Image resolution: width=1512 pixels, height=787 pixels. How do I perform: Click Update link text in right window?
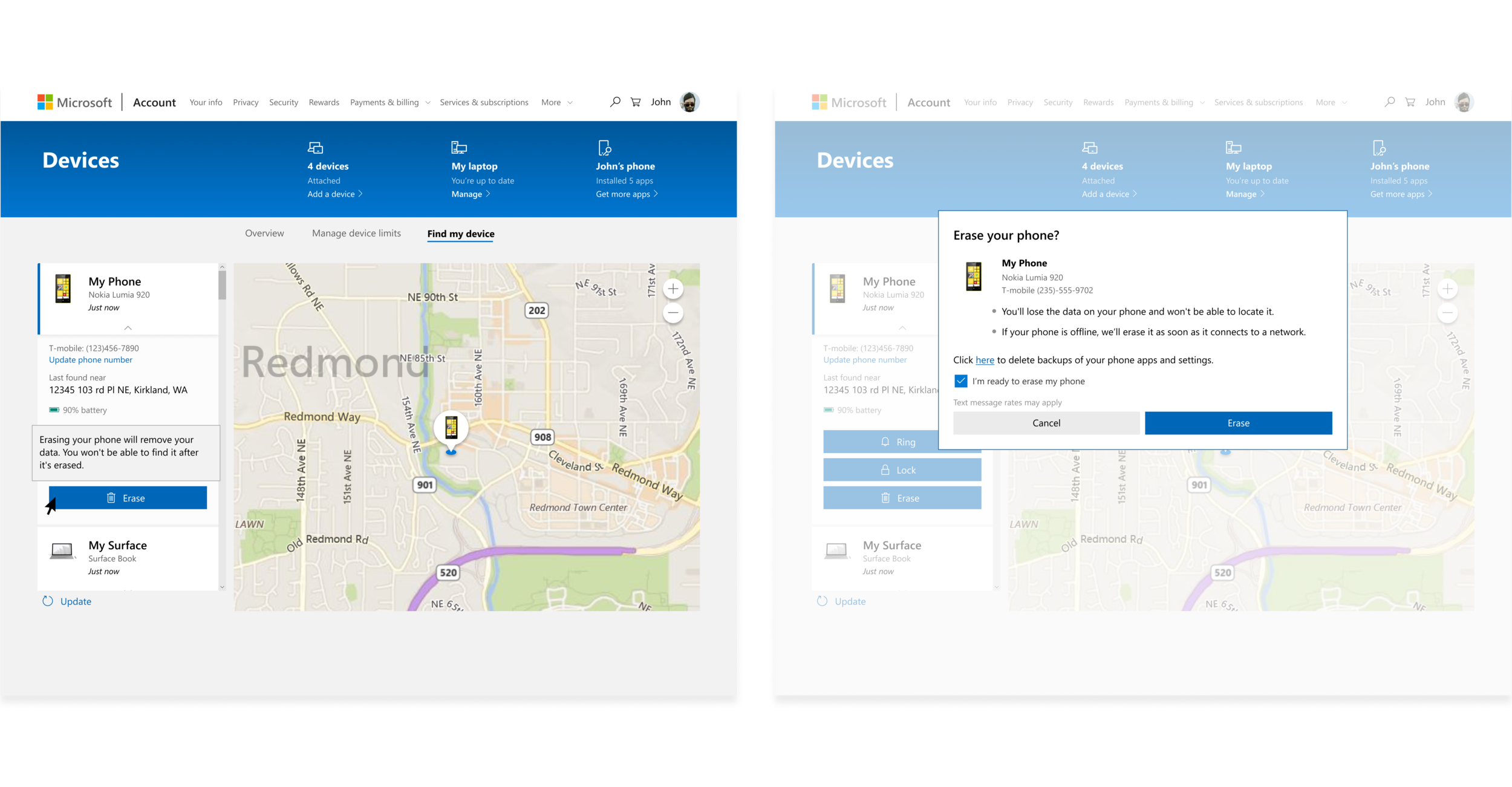pyautogui.click(x=850, y=601)
